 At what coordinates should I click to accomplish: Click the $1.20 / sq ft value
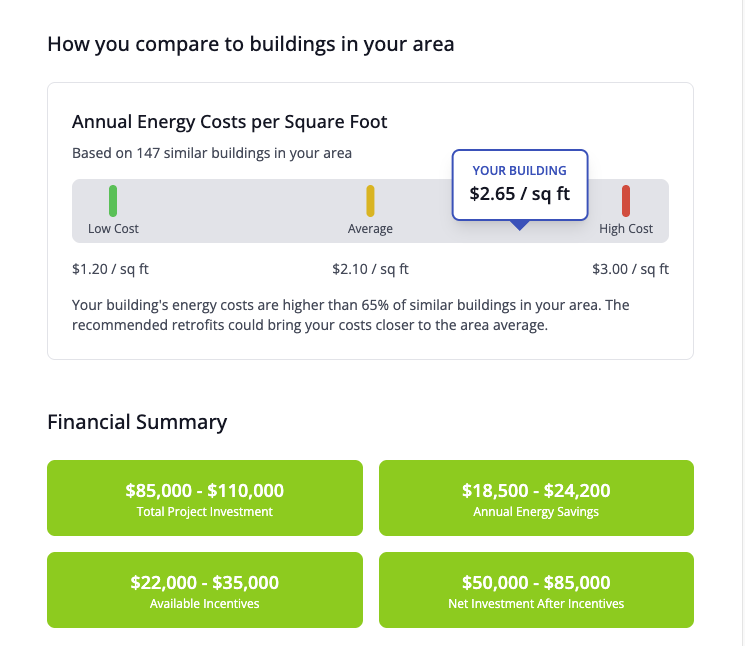point(110,269)
